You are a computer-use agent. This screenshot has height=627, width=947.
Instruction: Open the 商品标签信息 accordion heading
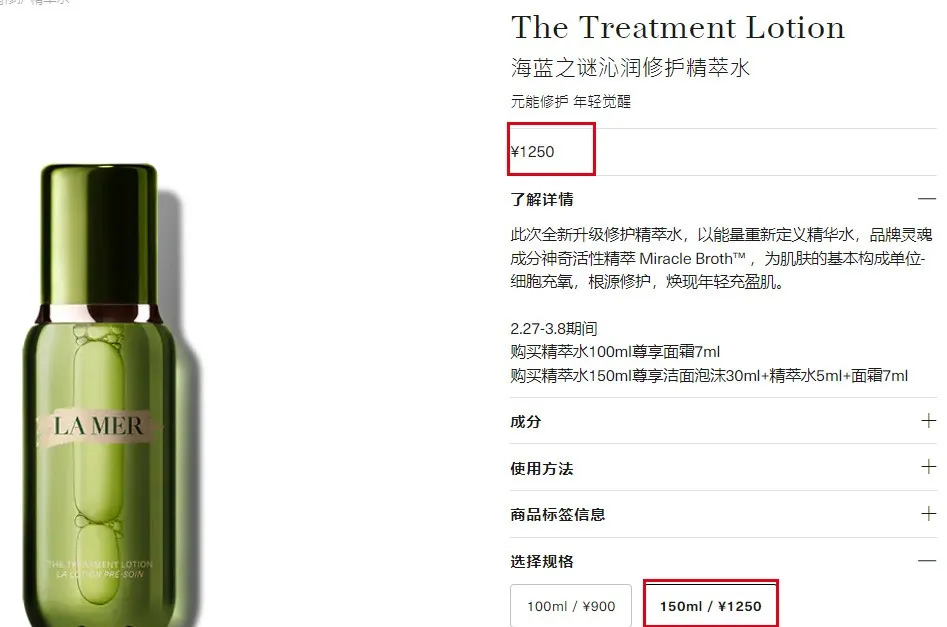[557, 515]
